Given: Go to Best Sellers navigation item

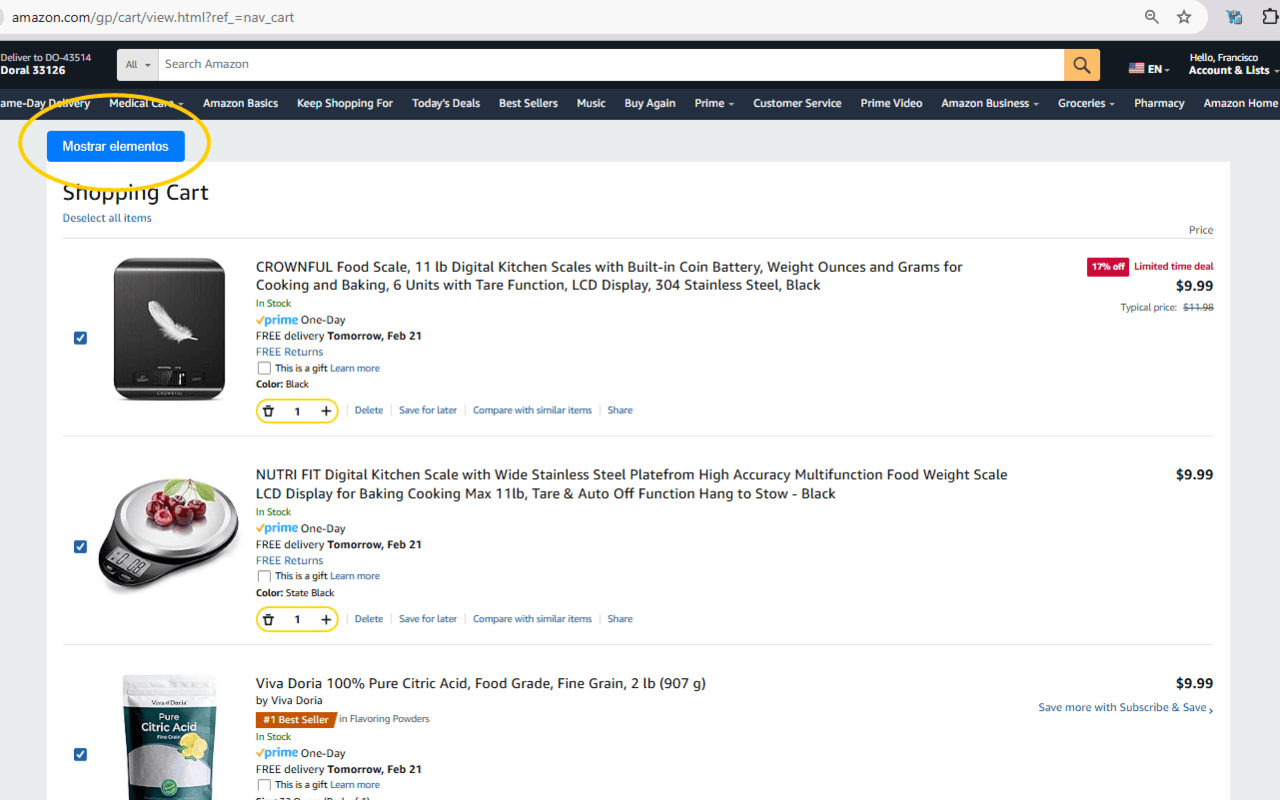Looking at the screenshot, I should tap(528, 103).
